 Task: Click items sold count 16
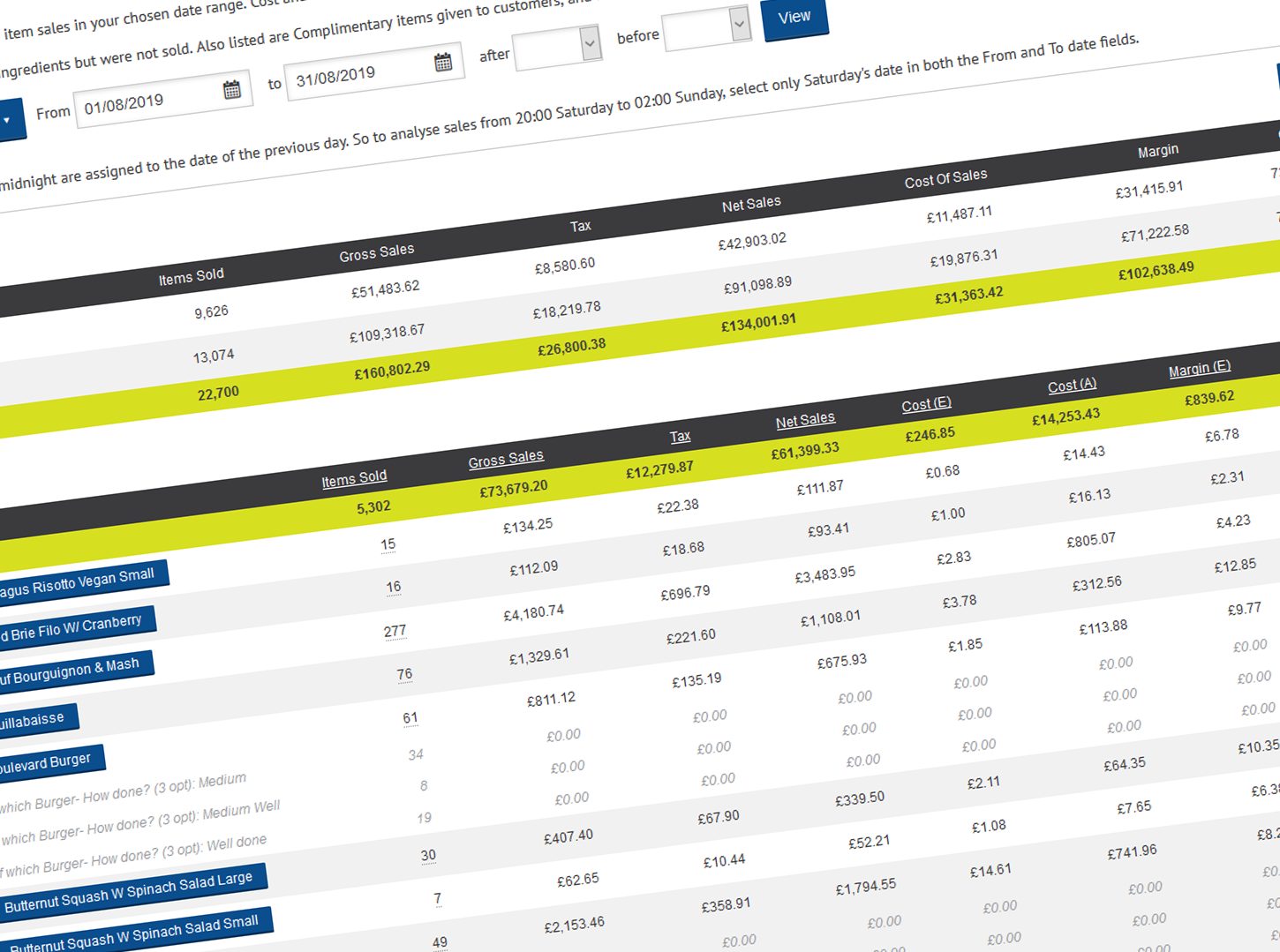pos(394,587)
